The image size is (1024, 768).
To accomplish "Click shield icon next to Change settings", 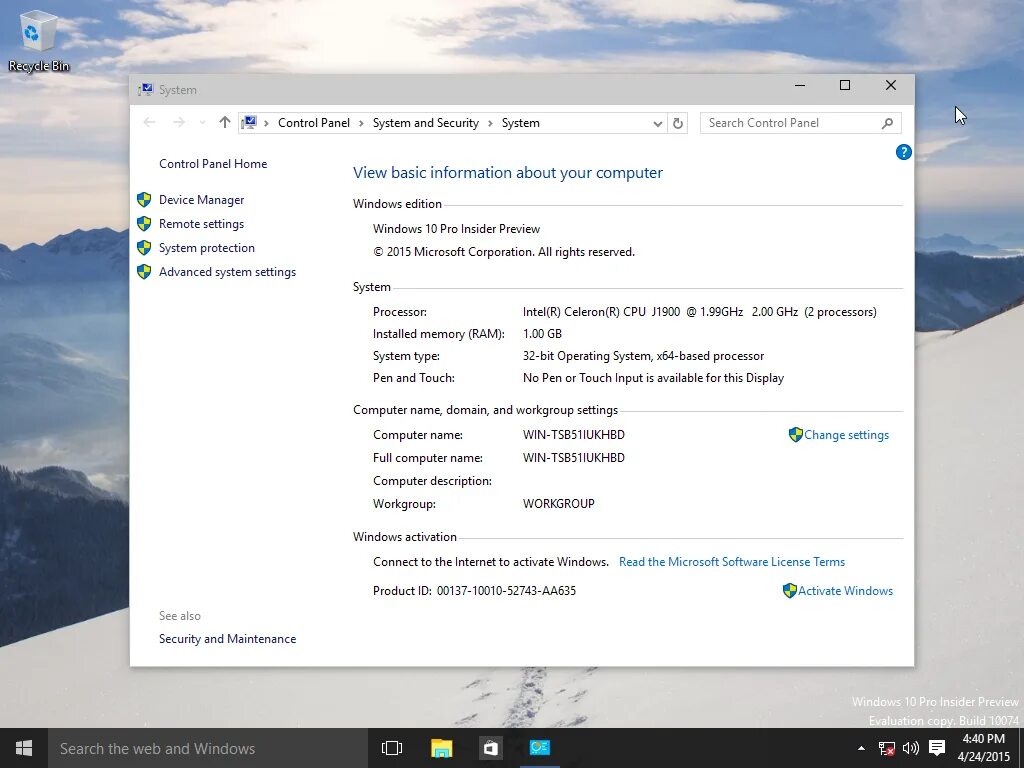I will coord(795,435).
